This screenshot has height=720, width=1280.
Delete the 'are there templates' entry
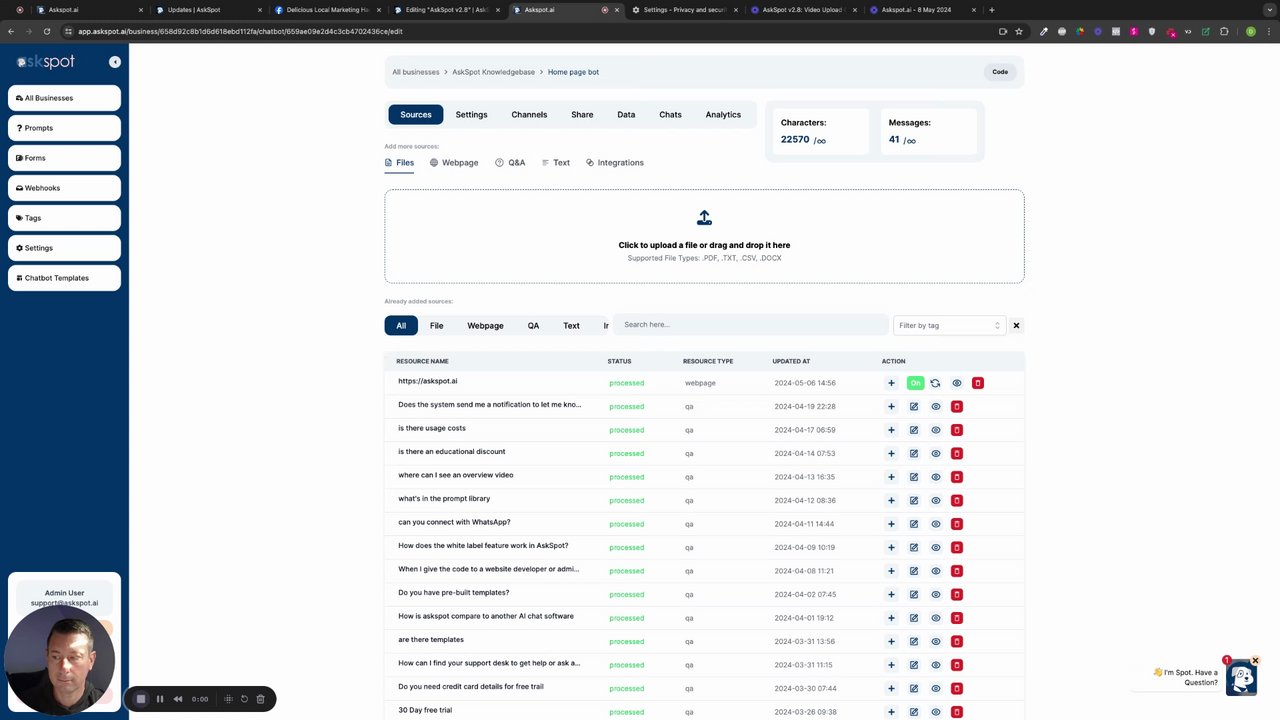pos(957,641)
